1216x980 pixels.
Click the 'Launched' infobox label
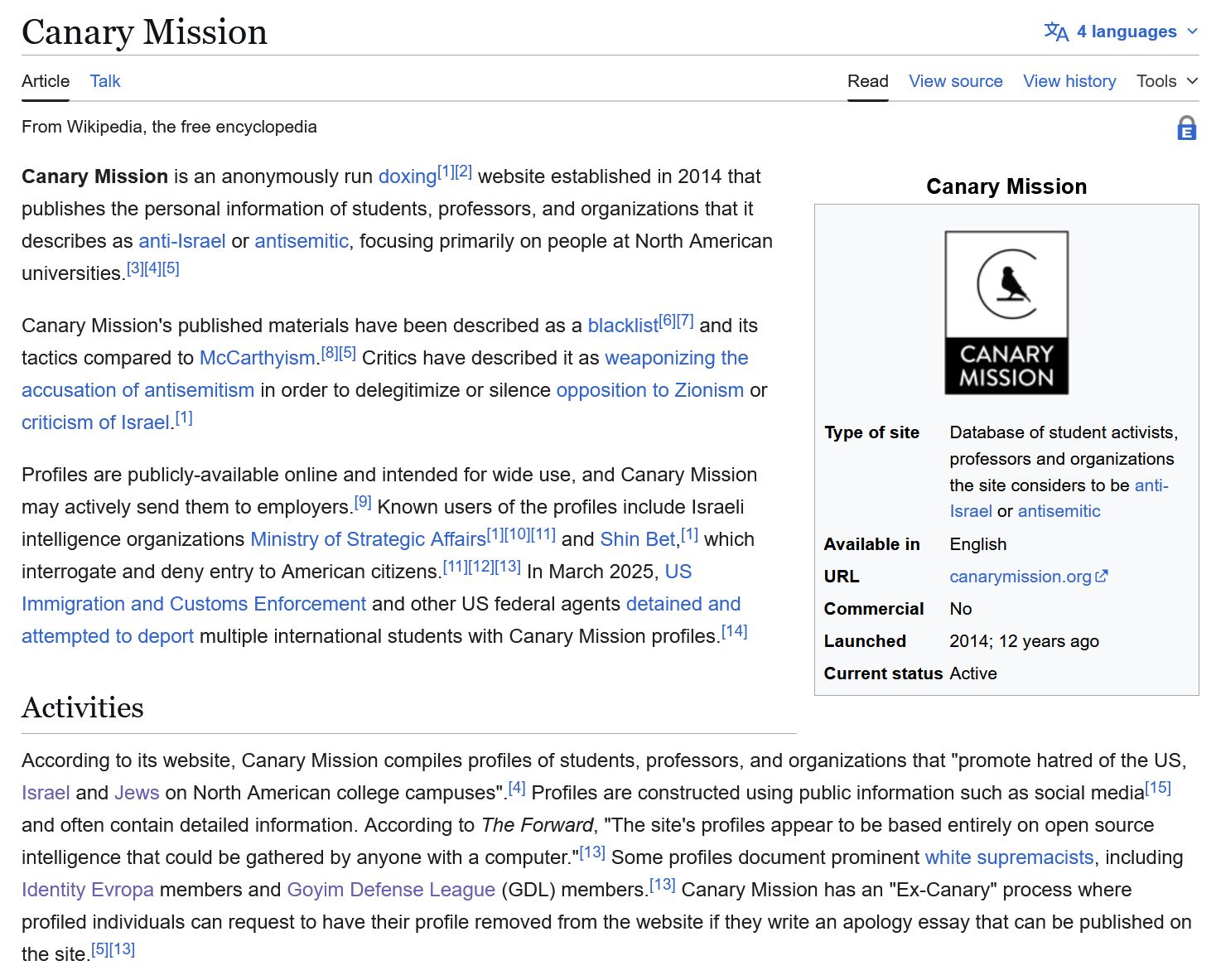click(865, 641)
